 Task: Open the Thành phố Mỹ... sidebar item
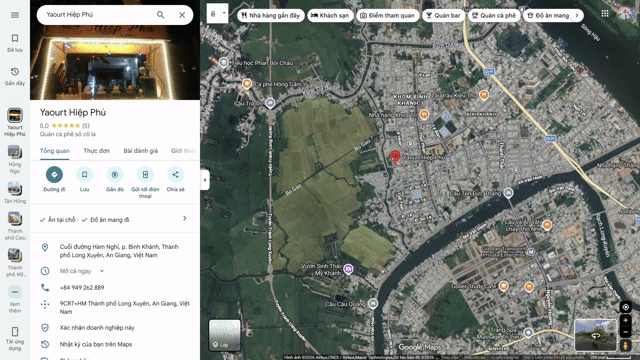coord(15,263)
